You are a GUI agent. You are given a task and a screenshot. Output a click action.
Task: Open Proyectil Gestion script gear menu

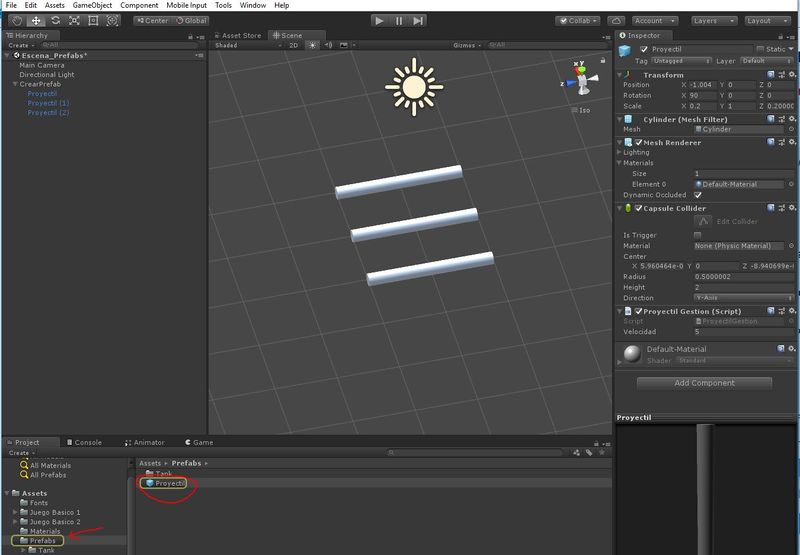tap(792, 311)
